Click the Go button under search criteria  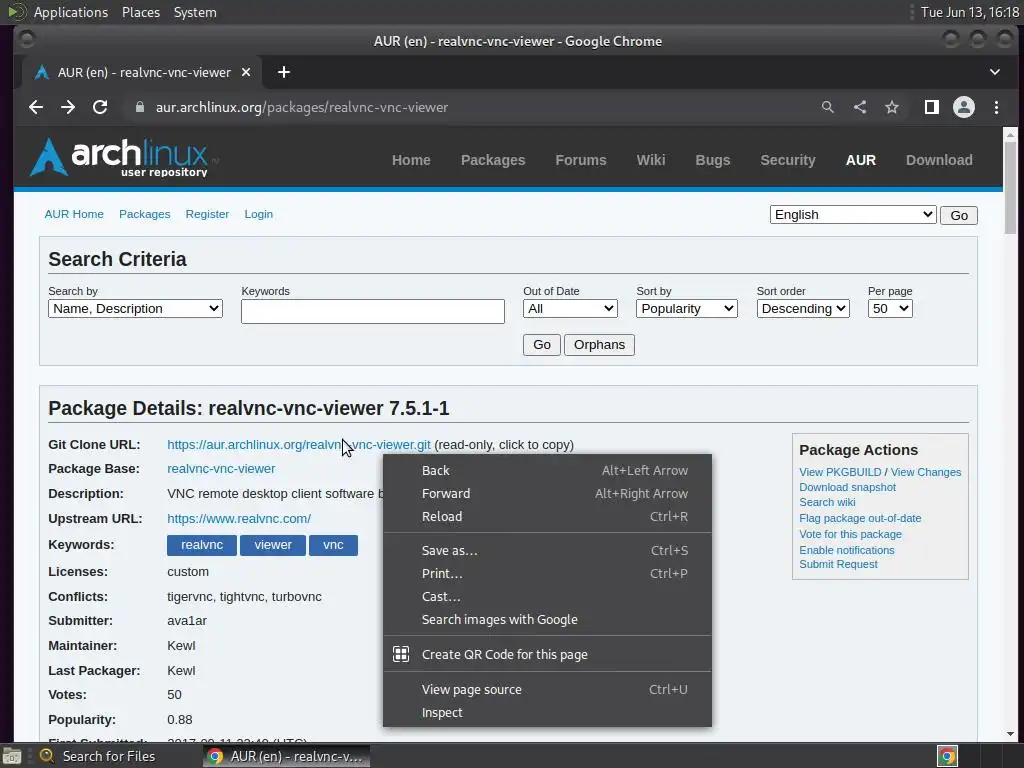click(x=541, y=345)
